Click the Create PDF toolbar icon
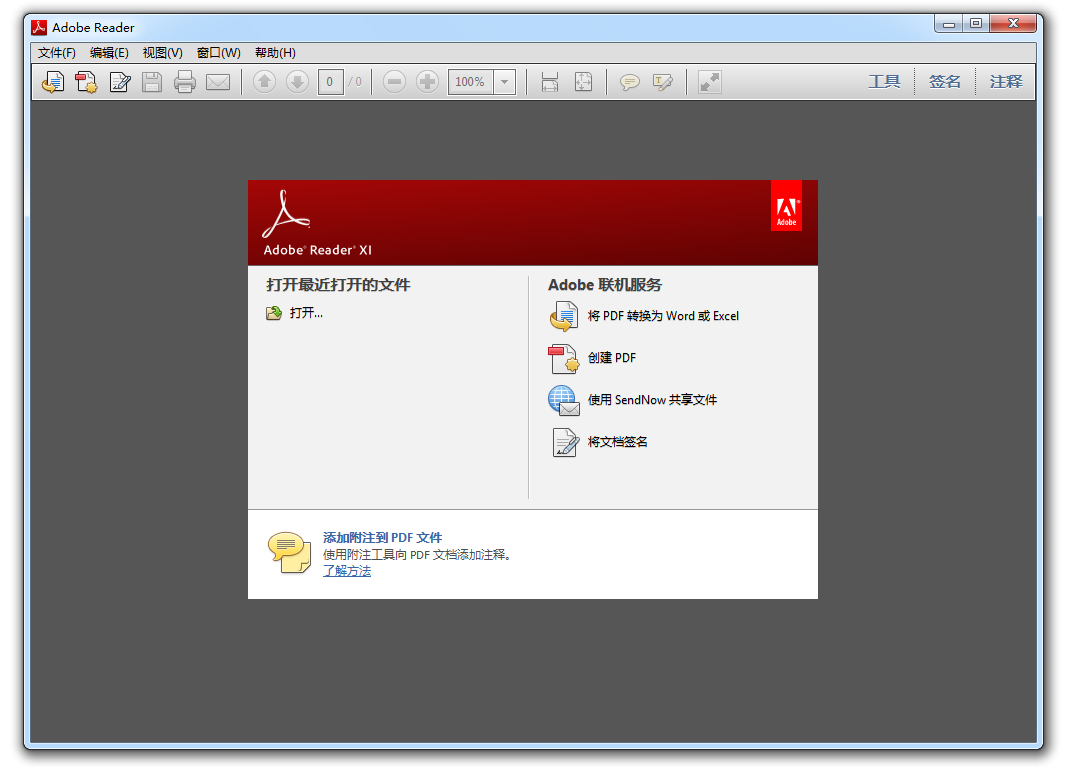1071x767 pixels. coord(86,81)
